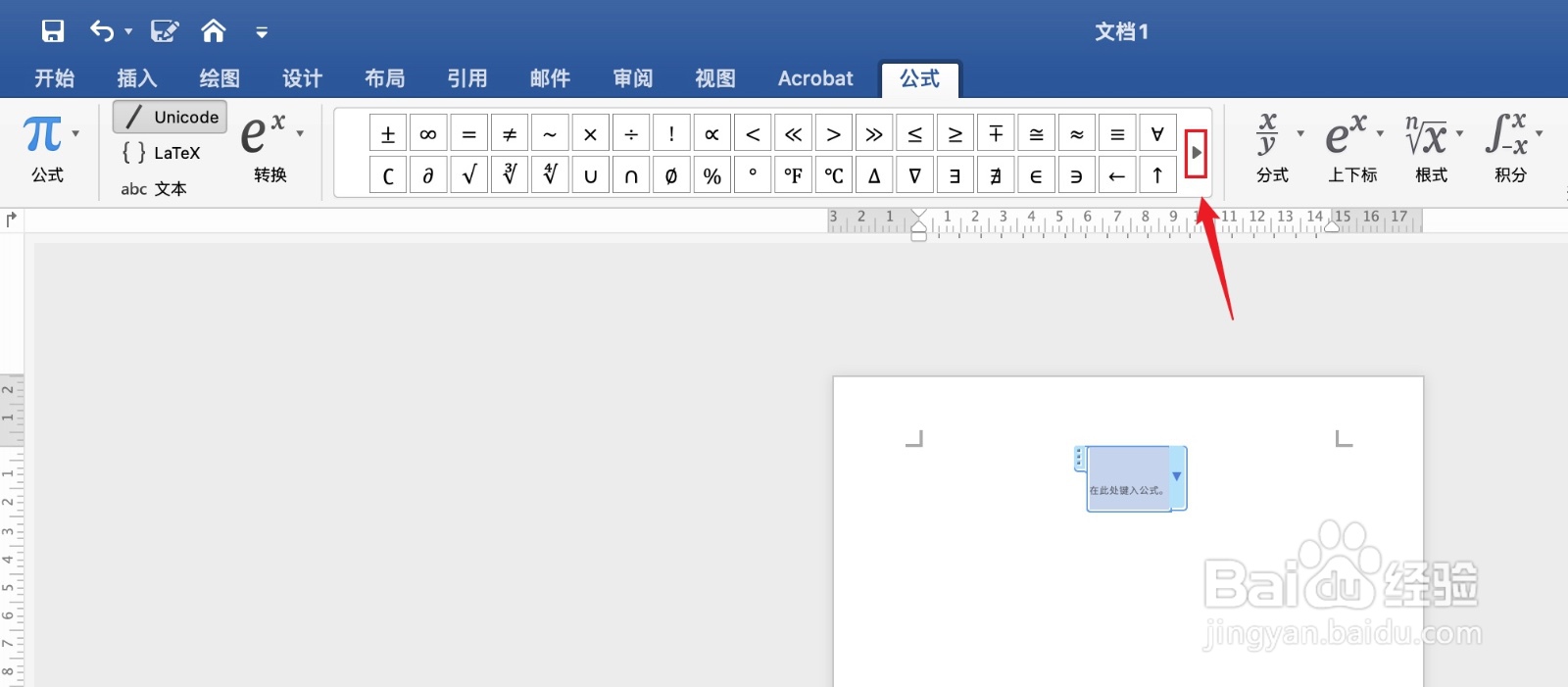
Task: Switch equation format to Unicode
Action: pos(171,117)
